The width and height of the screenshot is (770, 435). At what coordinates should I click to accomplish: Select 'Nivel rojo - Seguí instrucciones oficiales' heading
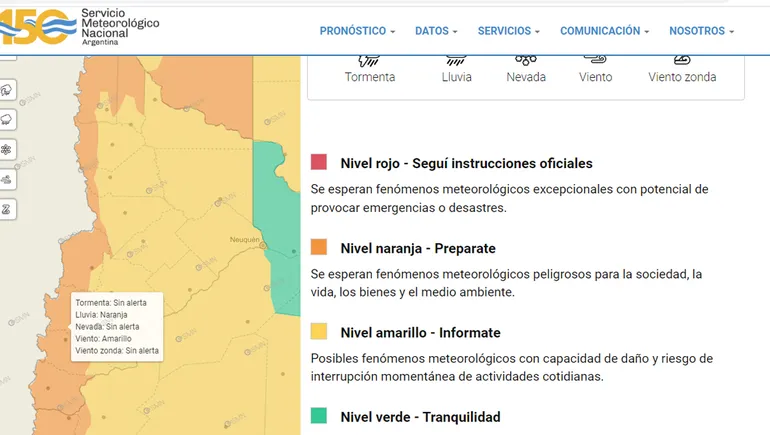[x=467, y=163]
